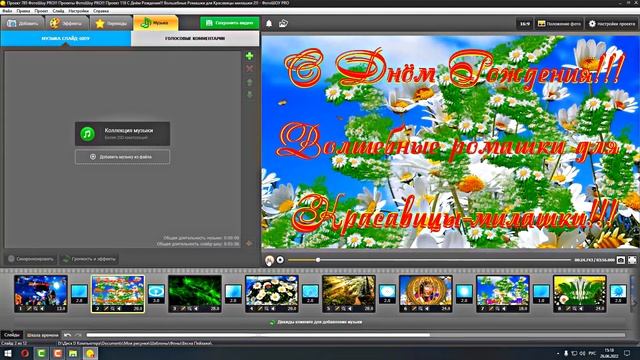Open the Windows Start menu

(x=8, y=353)
